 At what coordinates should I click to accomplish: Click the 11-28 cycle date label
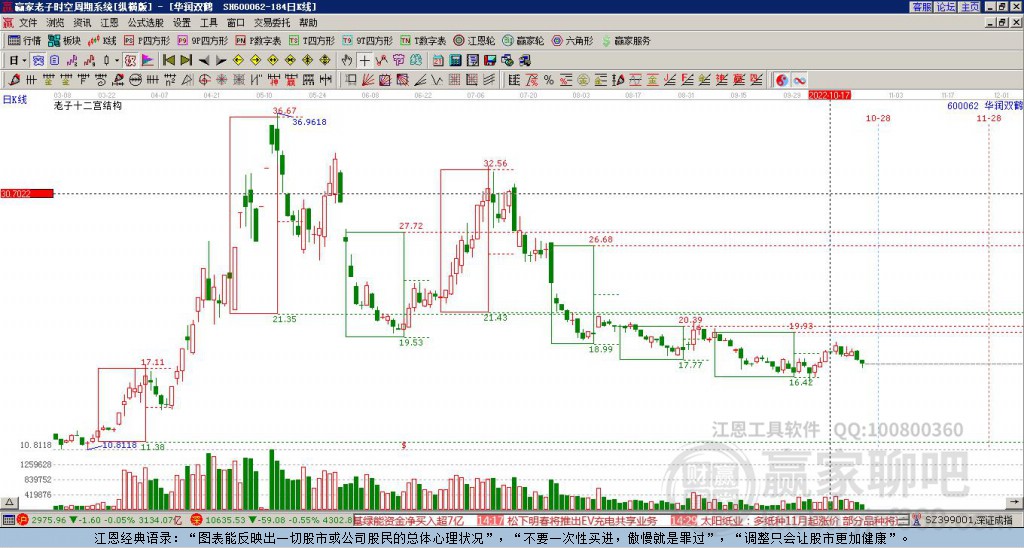coord(989,118)
